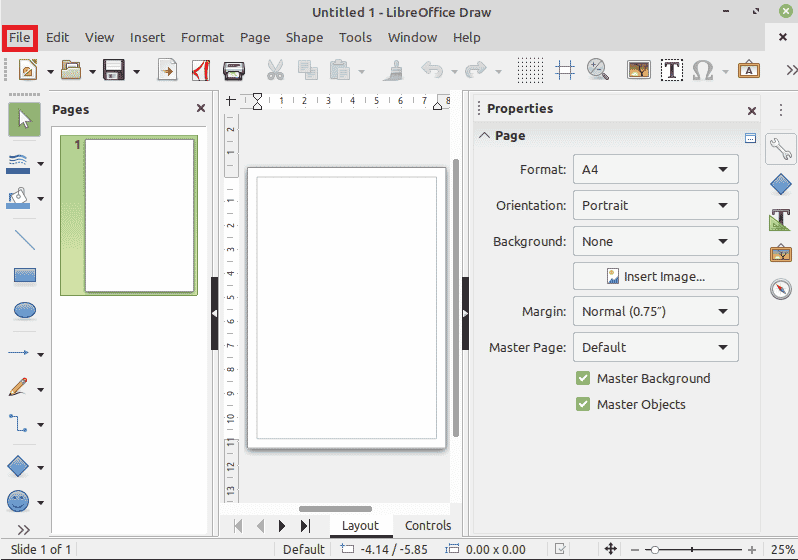Viewport: 798px width, 560px height.
Task: Click the Save floppy disk icon
Action: (x=113, y=70)
